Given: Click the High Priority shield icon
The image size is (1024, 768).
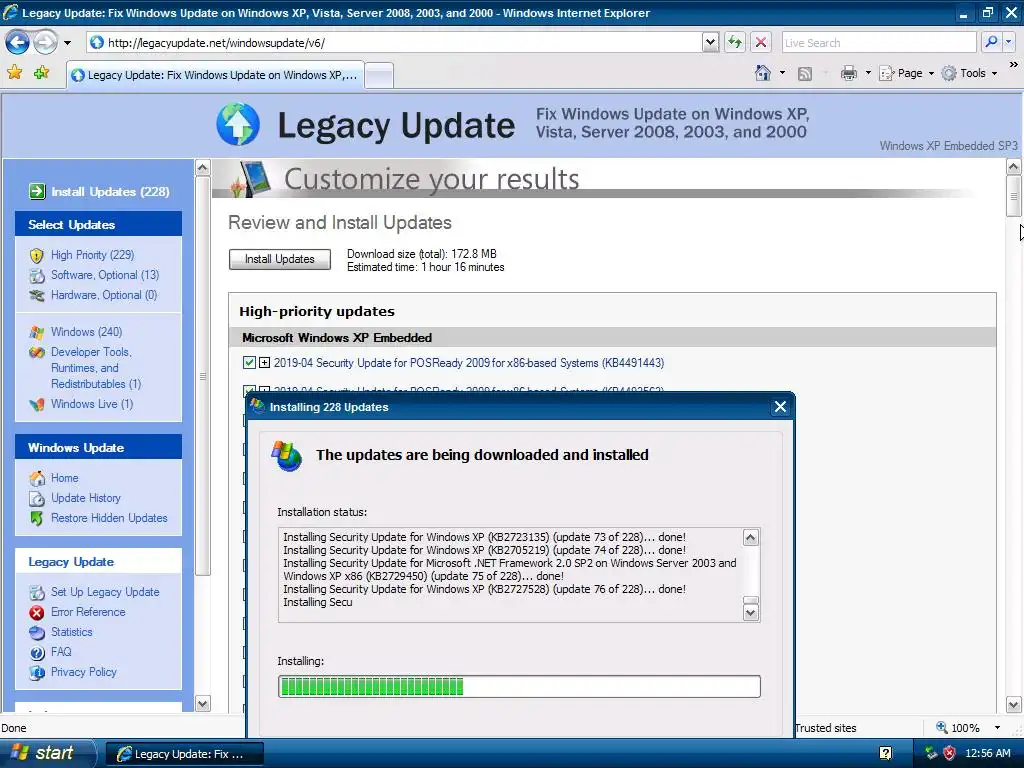Looking at the screenshot, I should tap(37, 255).
